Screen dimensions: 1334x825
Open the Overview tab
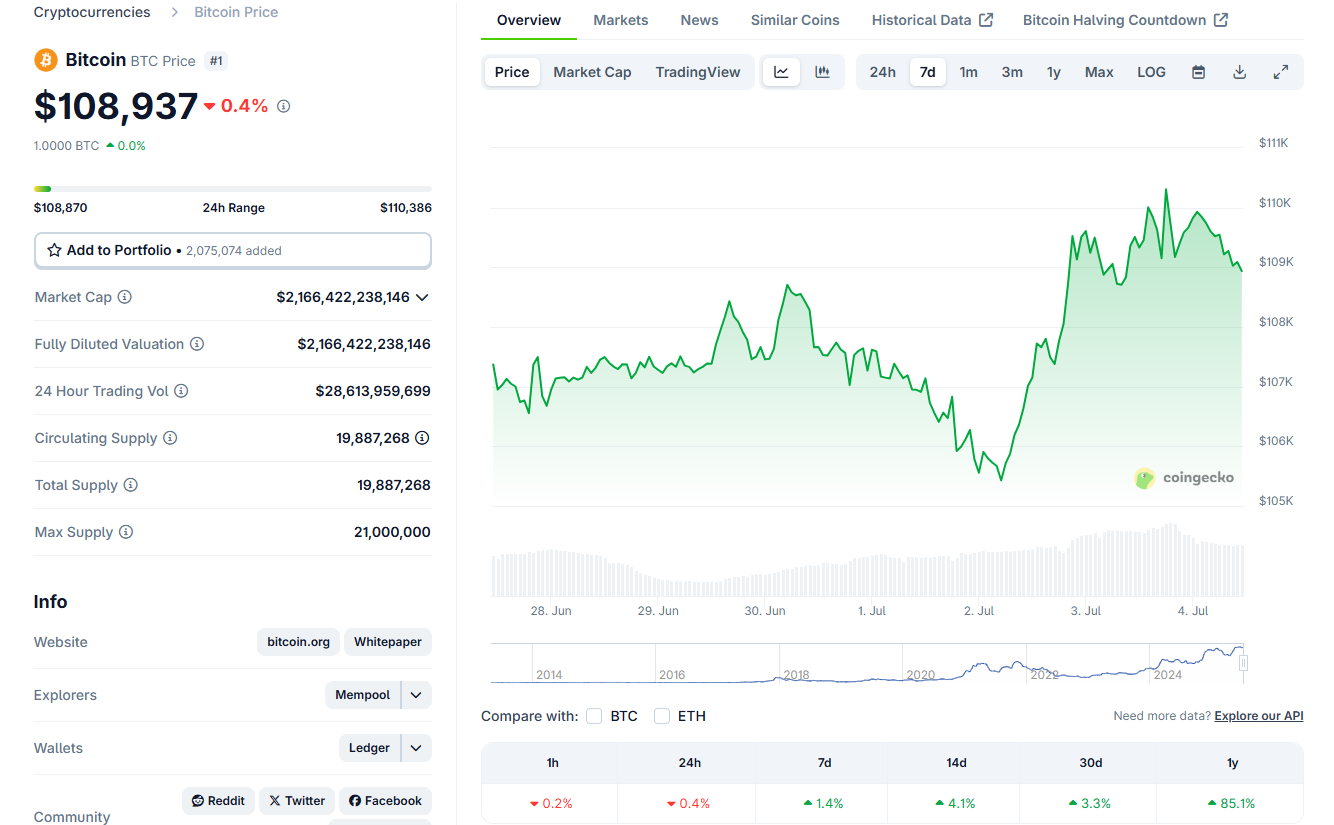pyautogui.click(x=529, y=20)
